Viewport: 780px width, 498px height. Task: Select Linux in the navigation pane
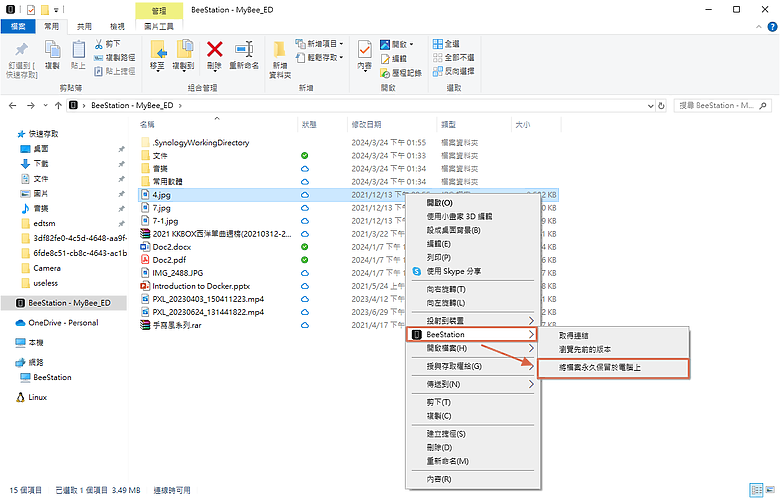pos(64,397)
